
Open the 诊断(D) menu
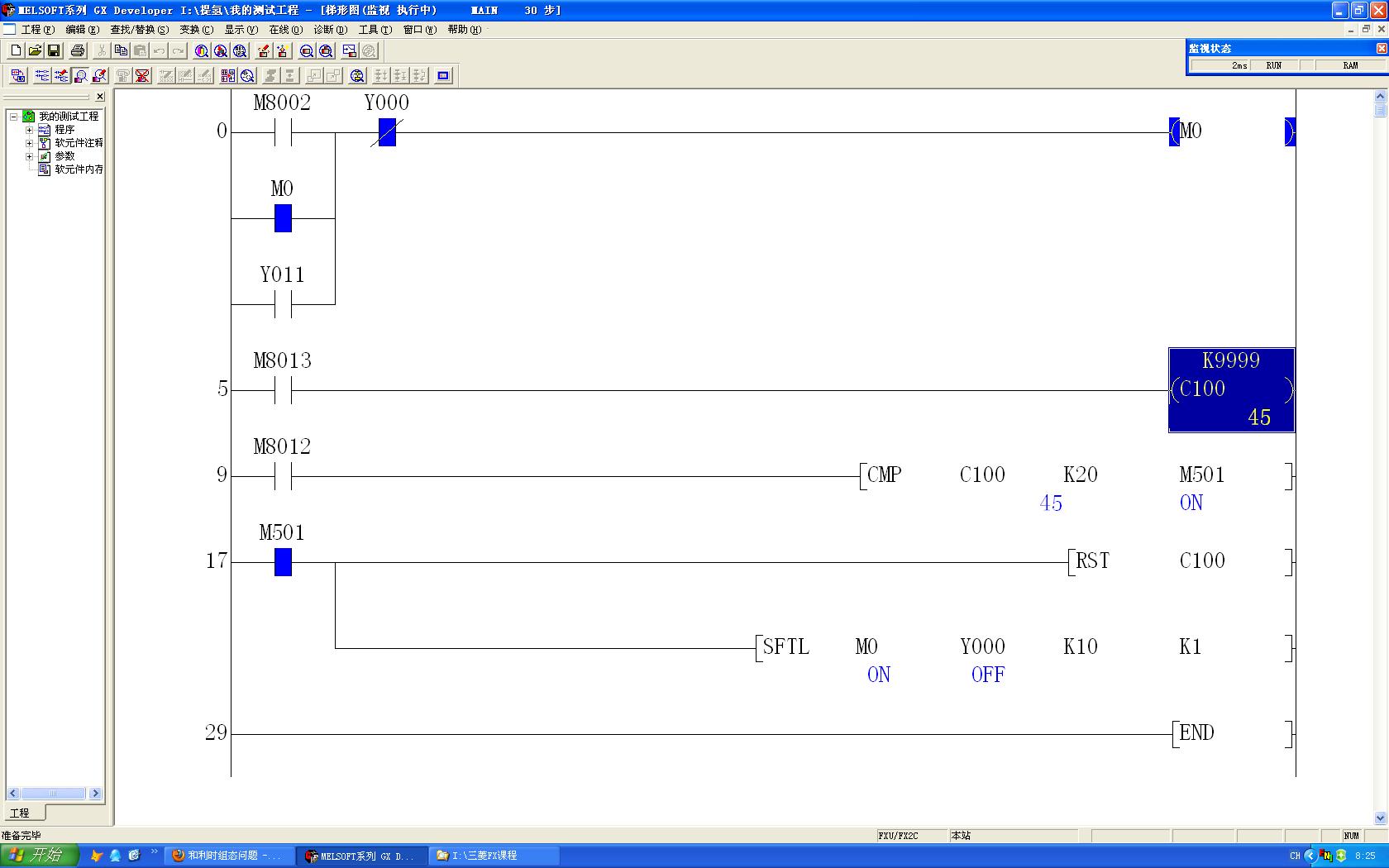coord(330,30)
